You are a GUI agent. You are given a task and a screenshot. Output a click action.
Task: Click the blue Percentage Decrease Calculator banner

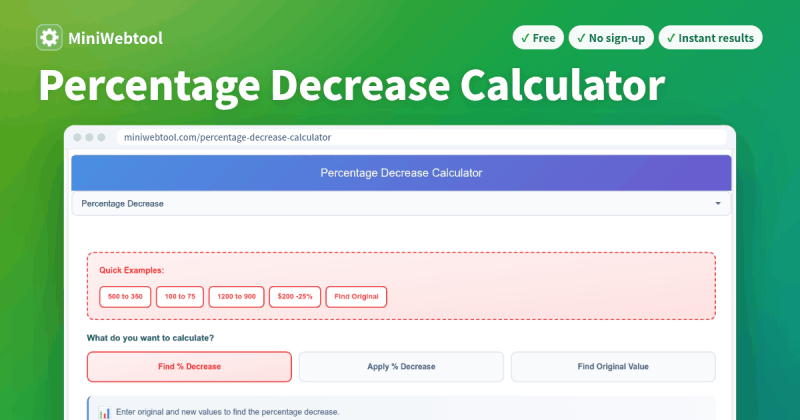pyautogui.click(x=401, y=173)
